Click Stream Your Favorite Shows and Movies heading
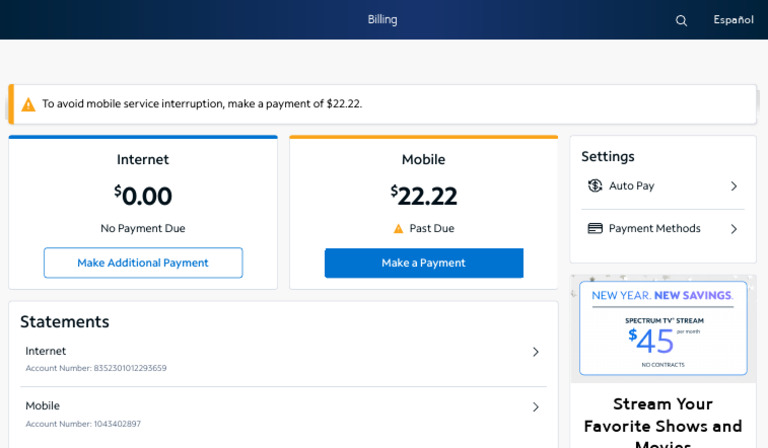This screenshot has height=448, width=768. (x=663, y=425)
